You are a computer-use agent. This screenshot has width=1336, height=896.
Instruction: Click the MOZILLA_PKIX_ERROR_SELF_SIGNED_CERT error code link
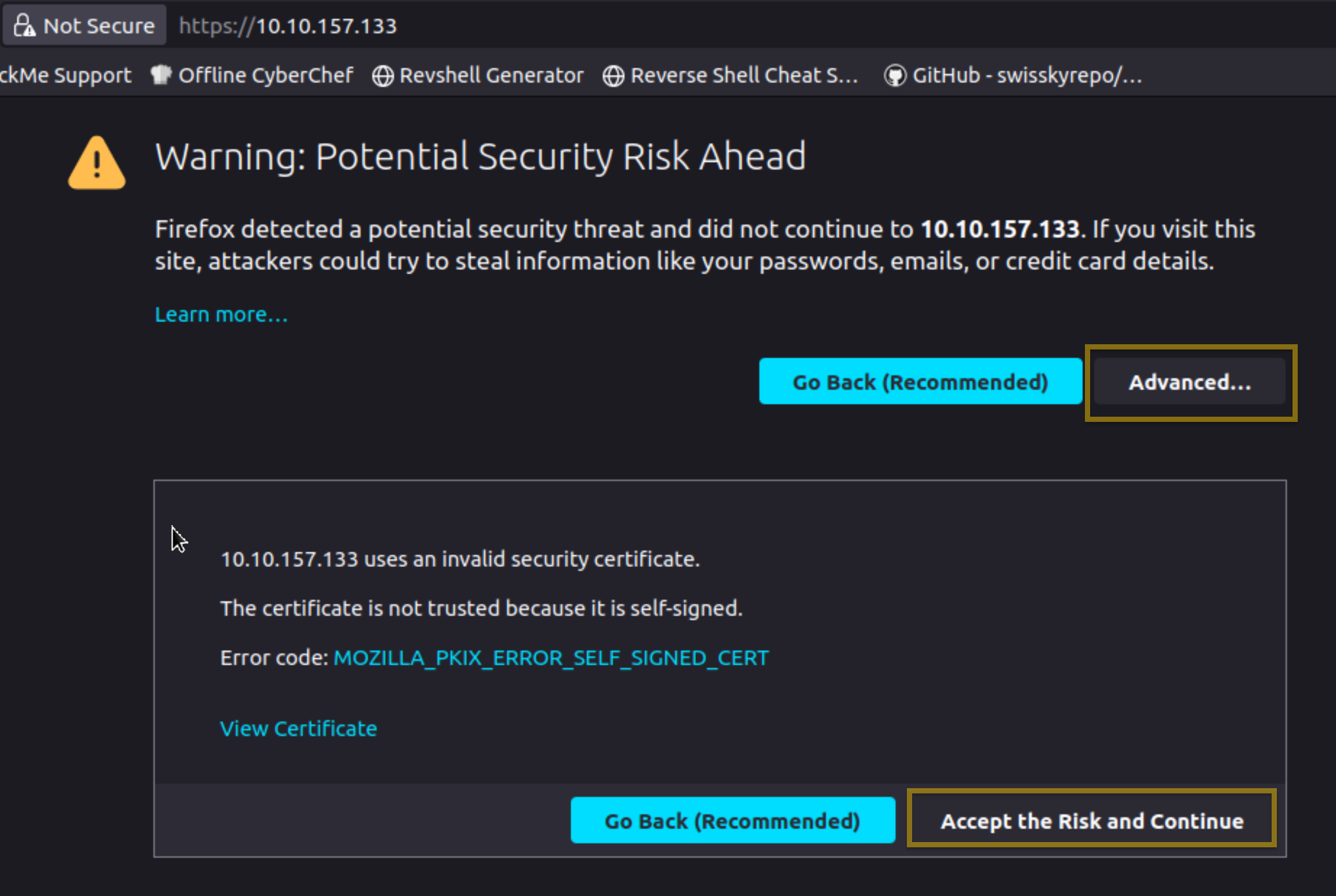click(x=551, y=658)
